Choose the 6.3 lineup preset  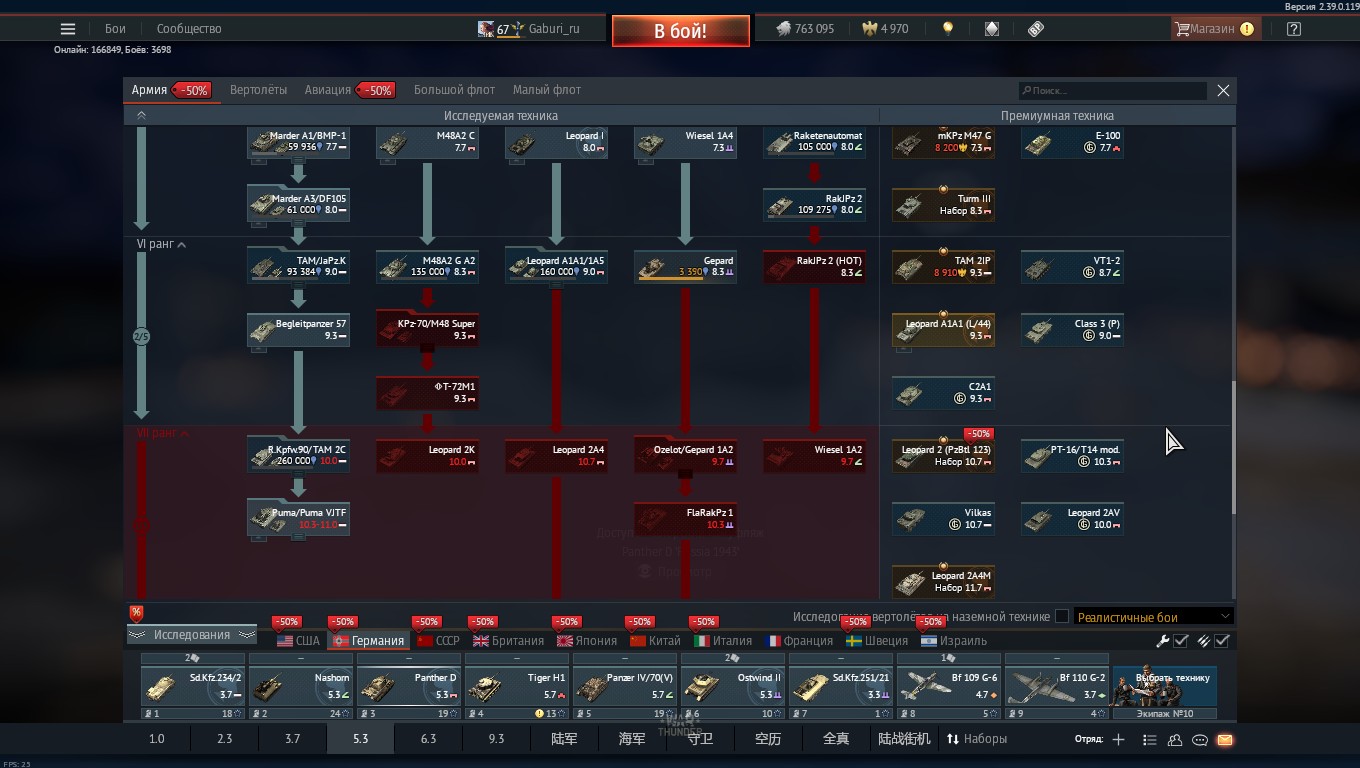click(428, 739)
